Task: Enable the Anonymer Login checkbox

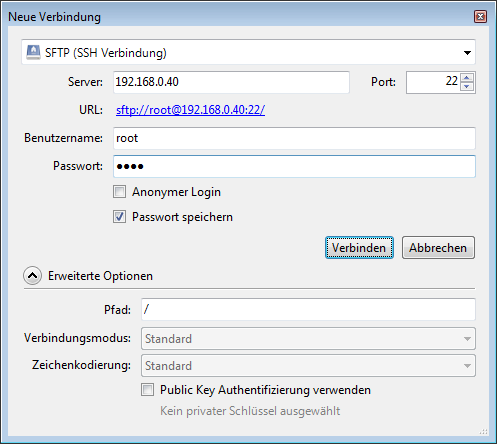Action: [119, 192]
